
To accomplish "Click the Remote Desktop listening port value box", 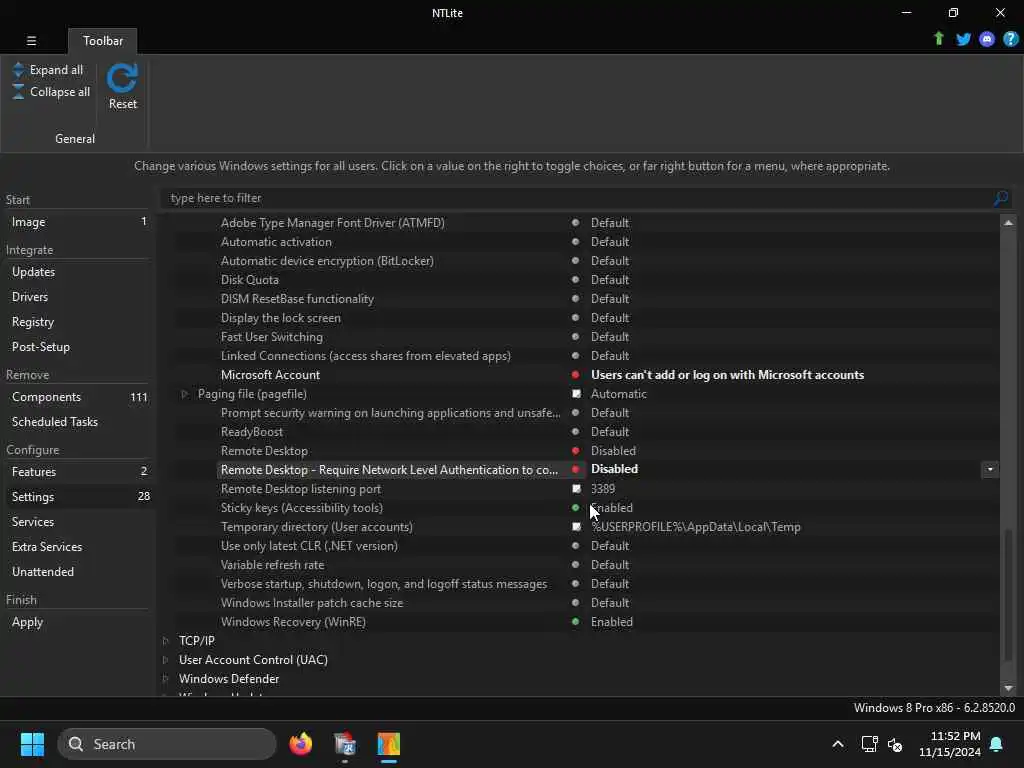I will click(576, 488).
